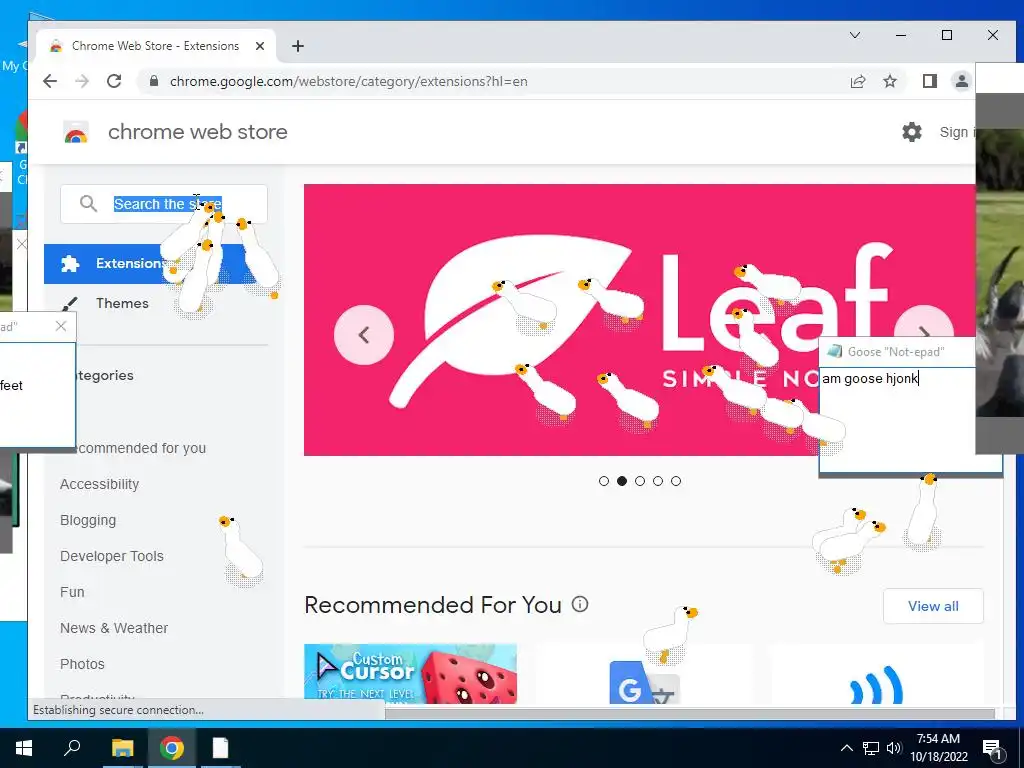Select the fifth carousel dot

pos(676,481)
